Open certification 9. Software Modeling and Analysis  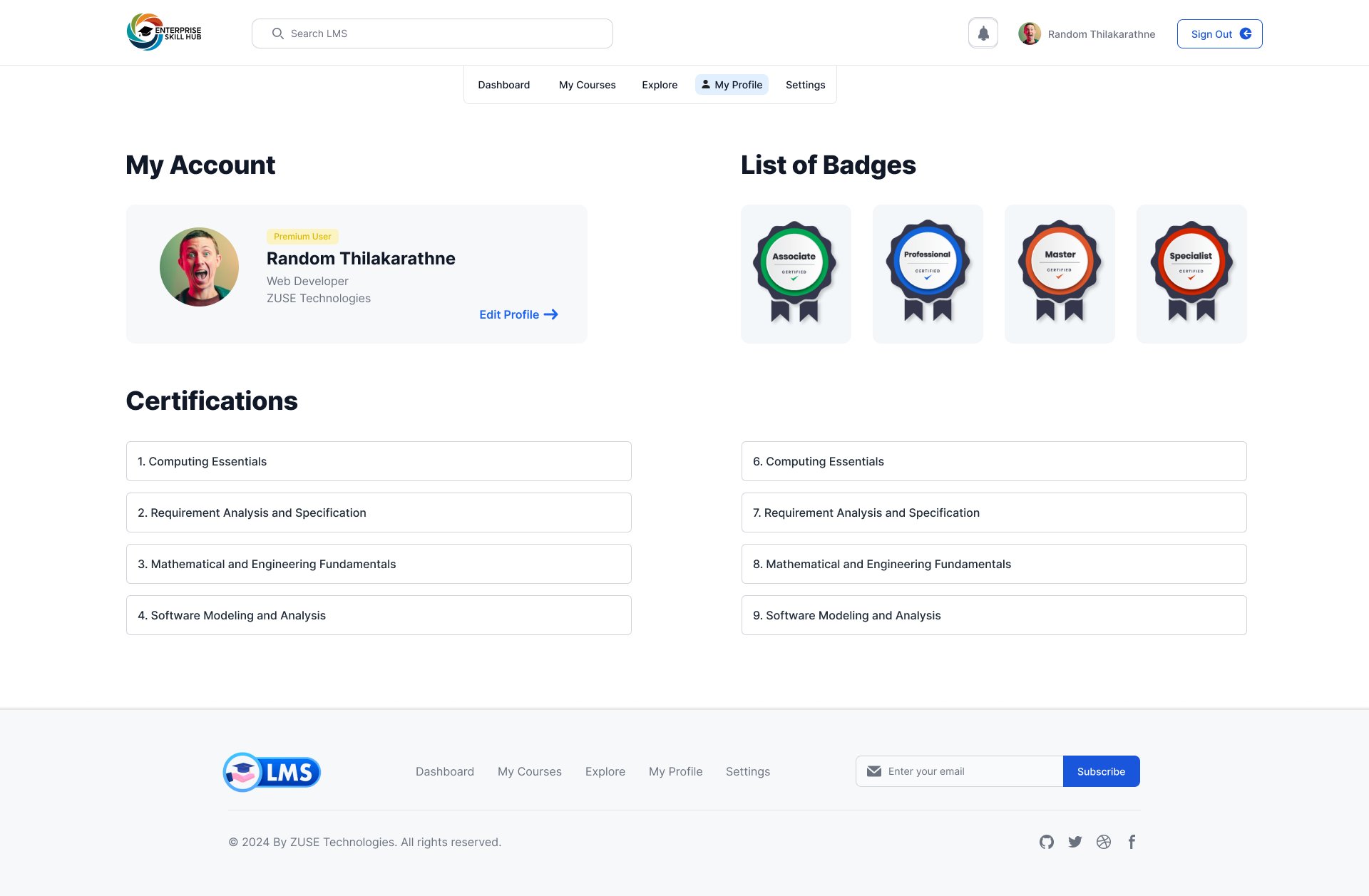click(994, 615)
